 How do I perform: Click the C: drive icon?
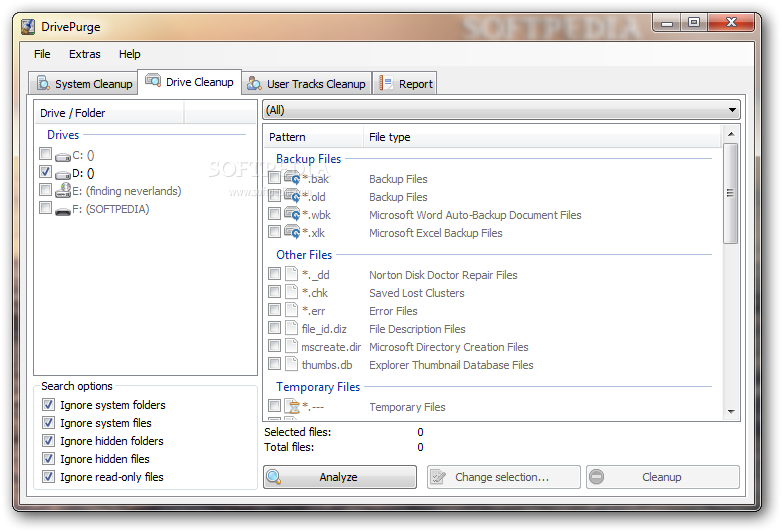[x=62, y=157]
